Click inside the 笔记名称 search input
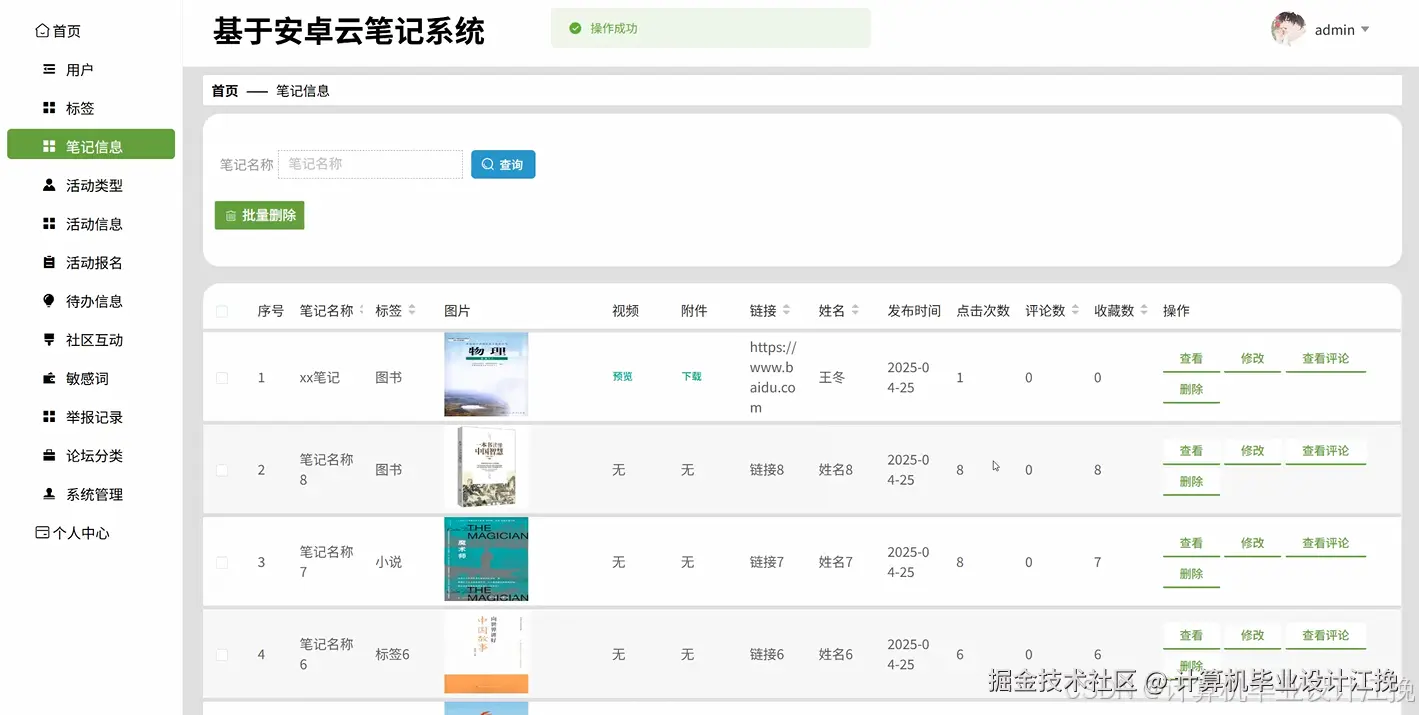This screenshot has width=1419, height=715. click(x=370, y=163)
